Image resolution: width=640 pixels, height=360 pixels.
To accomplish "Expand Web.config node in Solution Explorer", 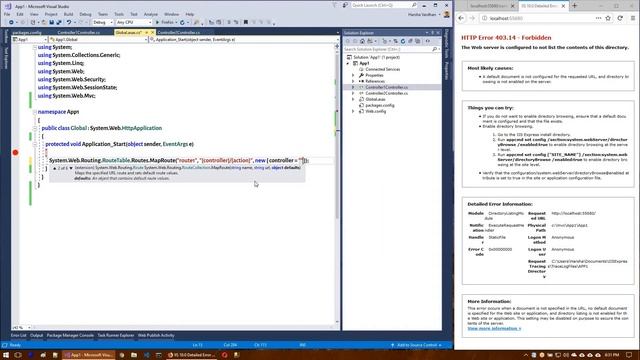I will 353,111.
